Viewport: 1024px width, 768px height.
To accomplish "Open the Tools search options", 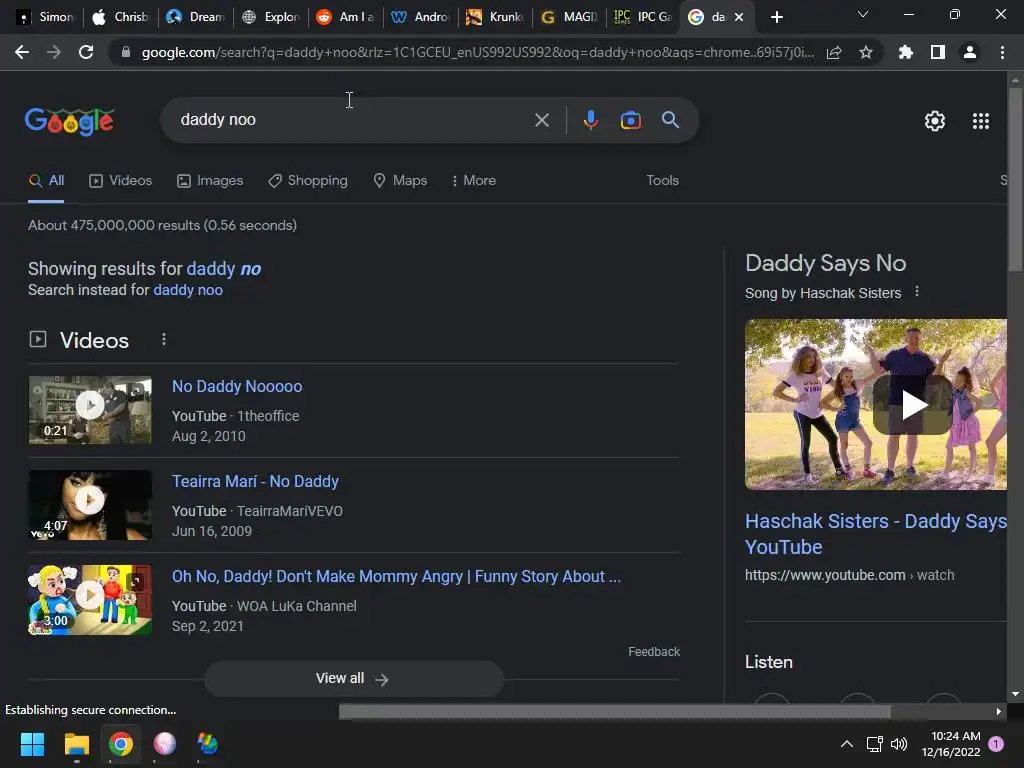I will pos(662,181).
